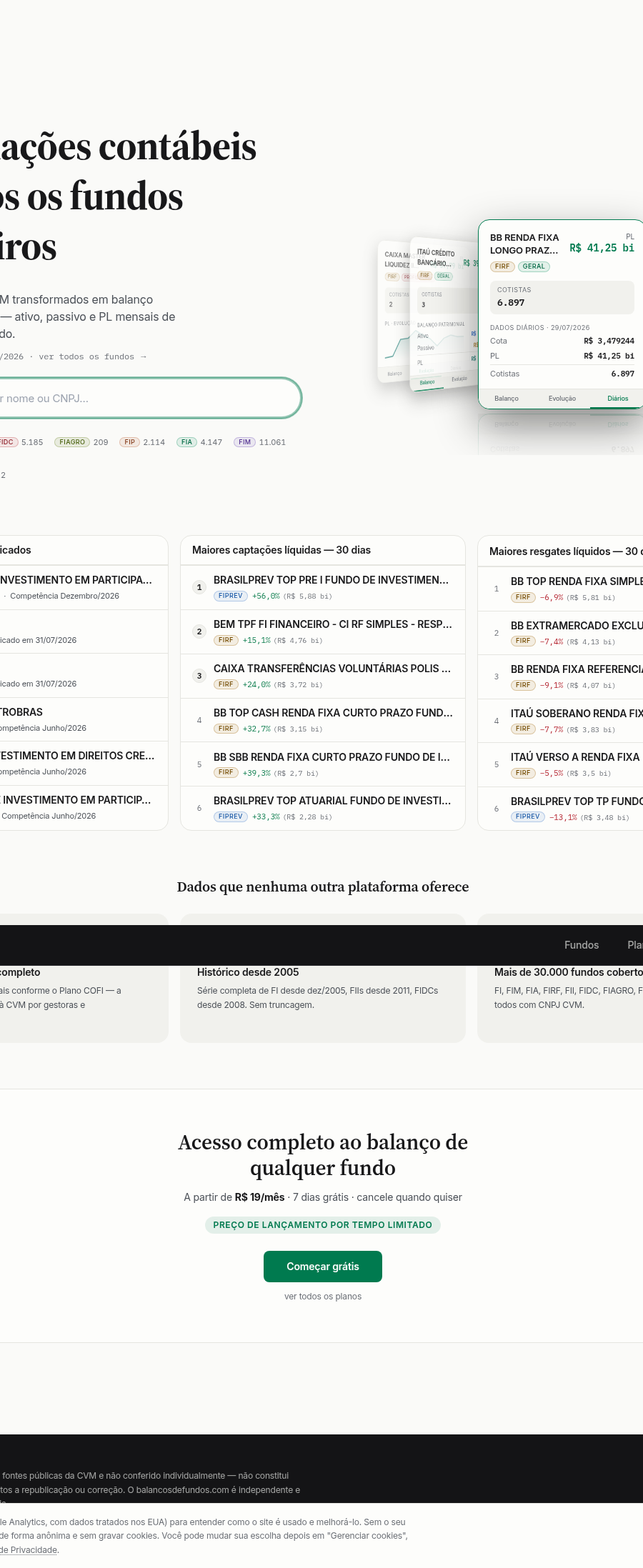
Task: Open BEM TPF FI FINANCEIRO fund row
Action: pyautogui.click(x=323, y=631)
